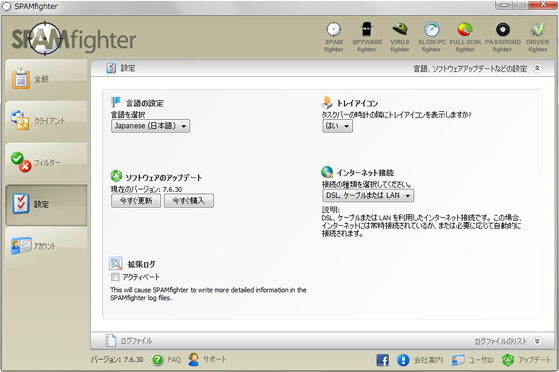Viewport: 559px width, 372px height.
Task: Open the DRIVER fighter product icon
Action: (538, 37)
